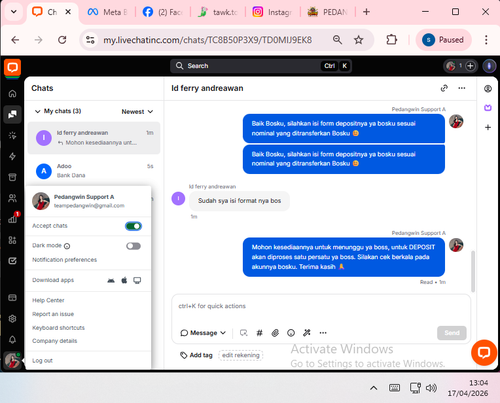Open more options dots in message toolbar
500x403 pixels.
tap(323, 333)
